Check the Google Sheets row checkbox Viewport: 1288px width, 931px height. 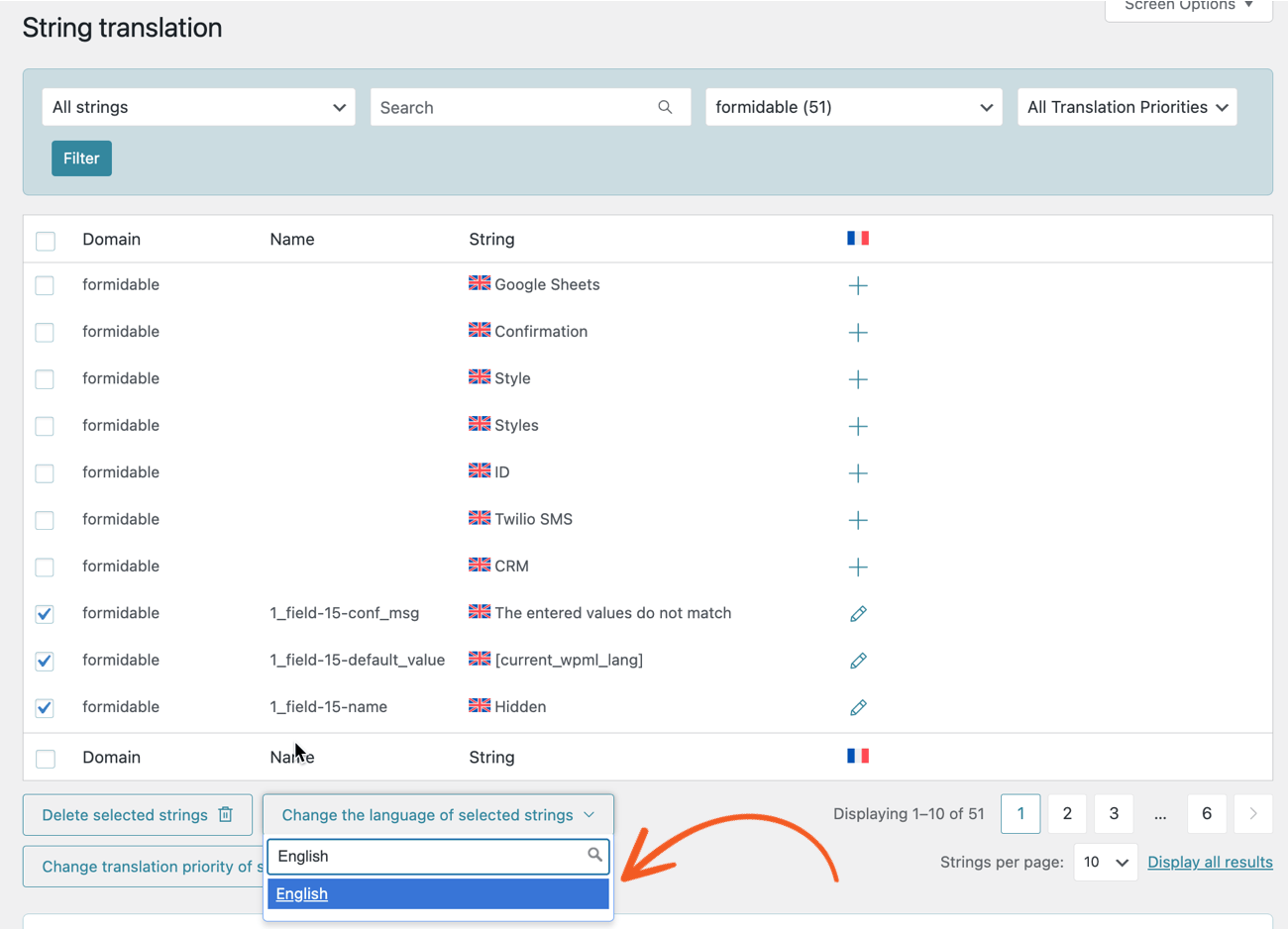45,285
